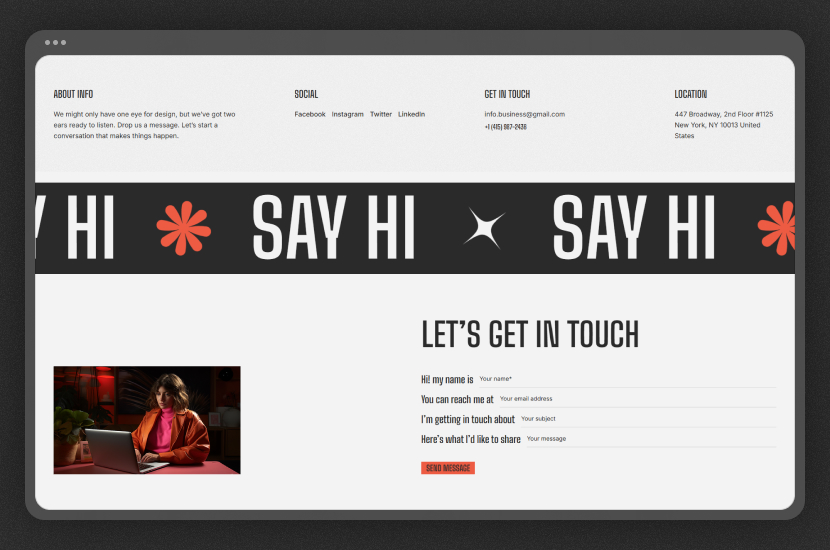Focus the 'Your name' input field

pyautogui.click(x=625, y=379)
